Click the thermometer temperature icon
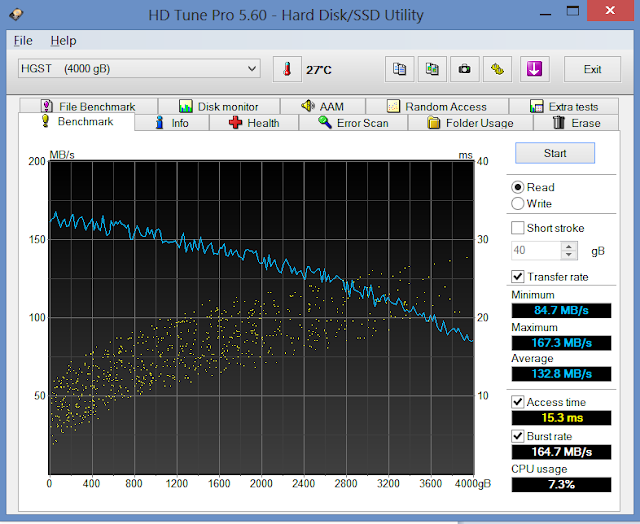 tap(288, 69)
